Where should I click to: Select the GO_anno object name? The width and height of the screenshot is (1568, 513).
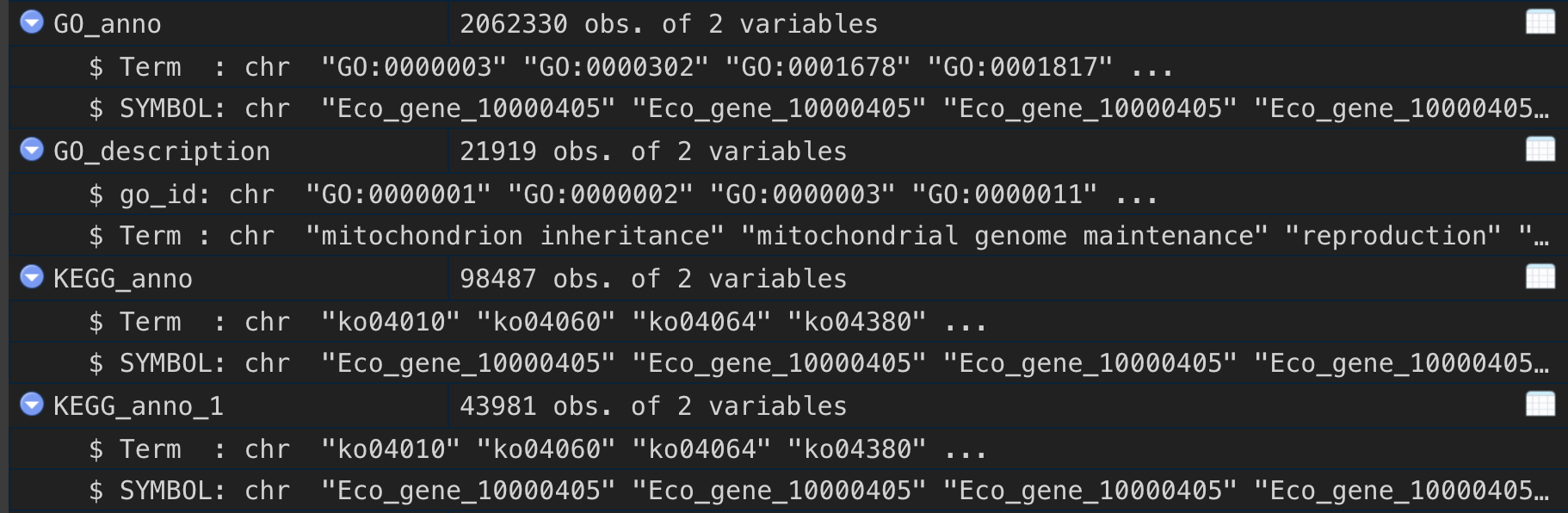coord(108,24)
